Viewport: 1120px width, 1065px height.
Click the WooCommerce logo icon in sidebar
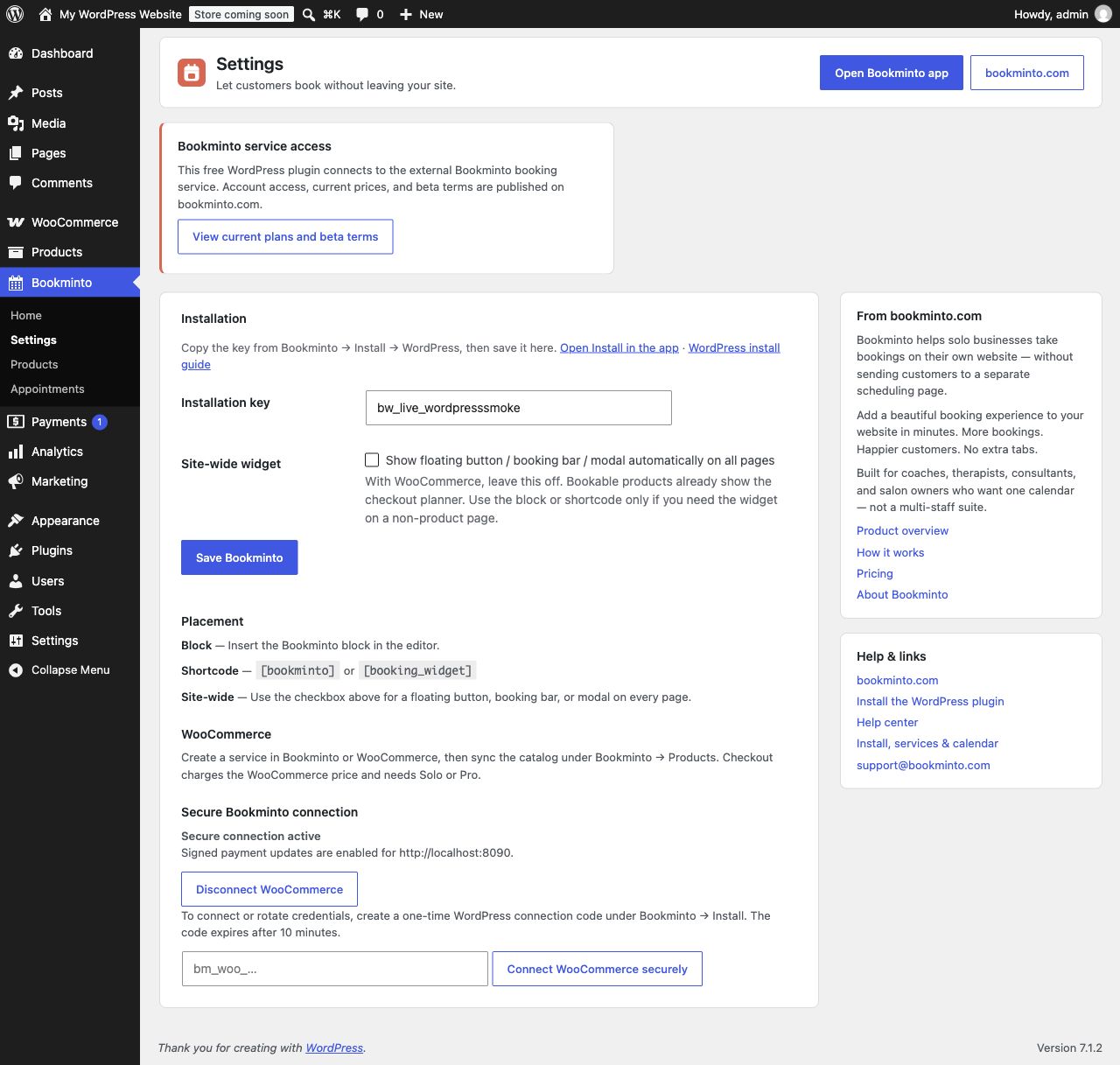(x=16, y=222)
